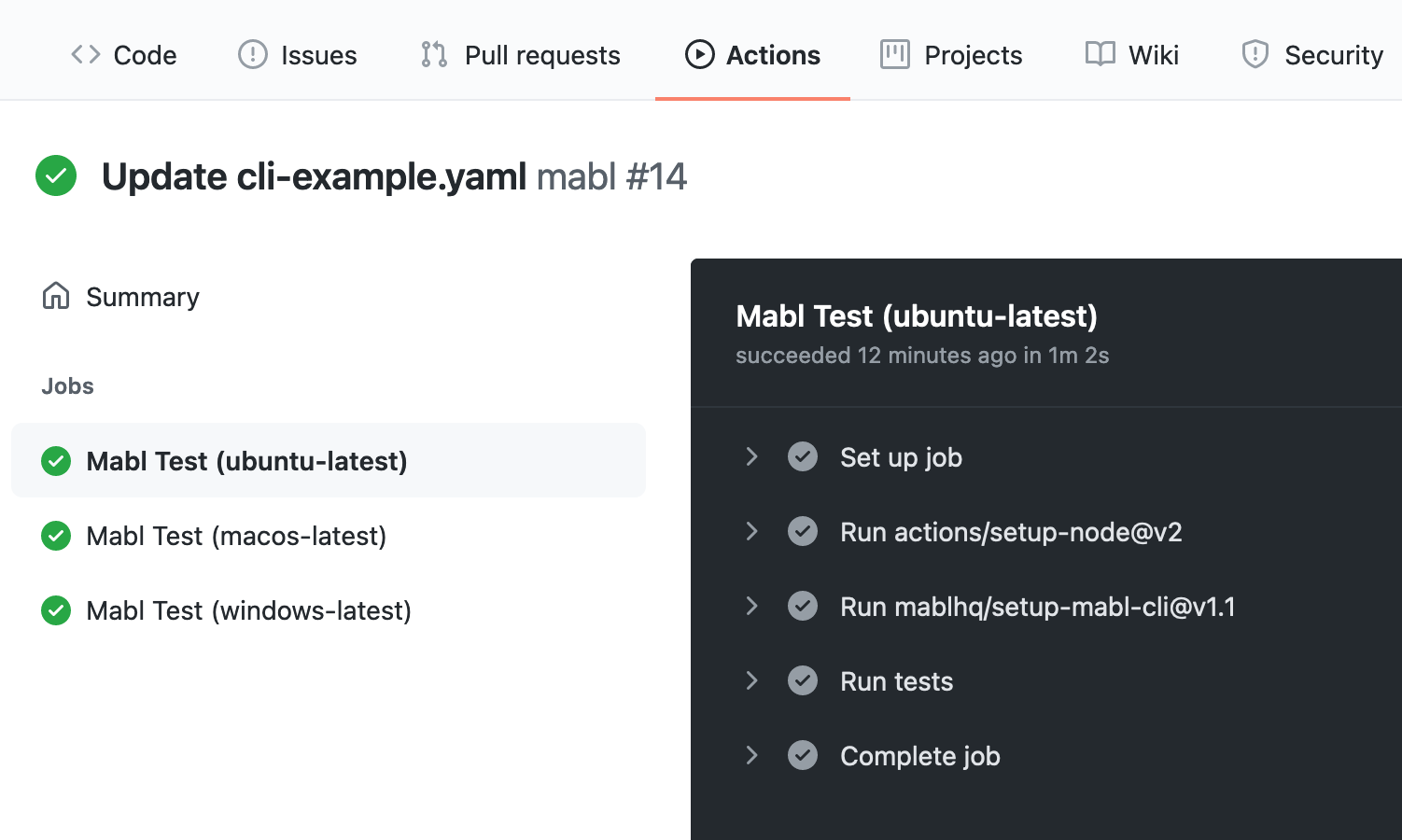Viewport: 1402px width, 840px height.
Task: Click the Run tests status check icon
Action: coord(803,680)
